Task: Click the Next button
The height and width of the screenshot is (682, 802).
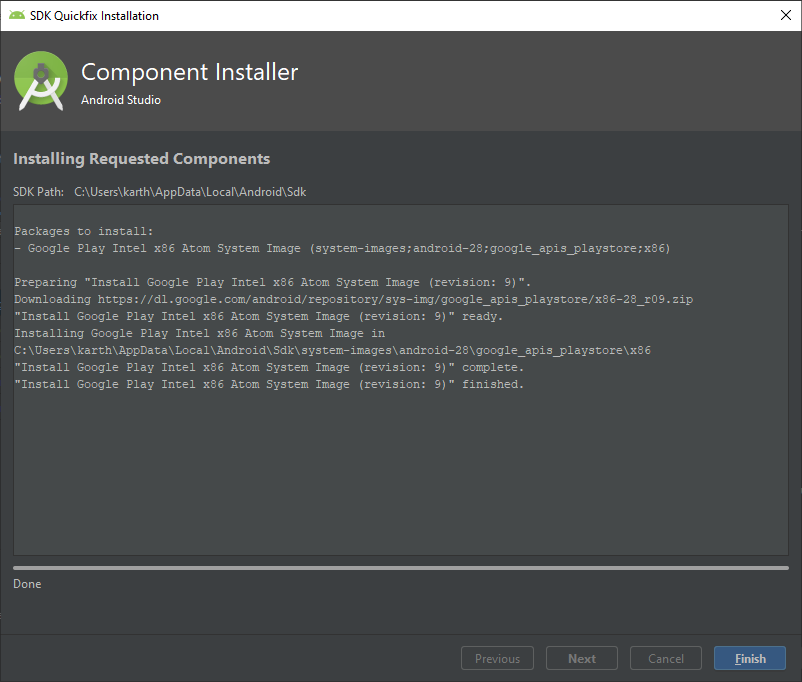Action: click(582, 658)
